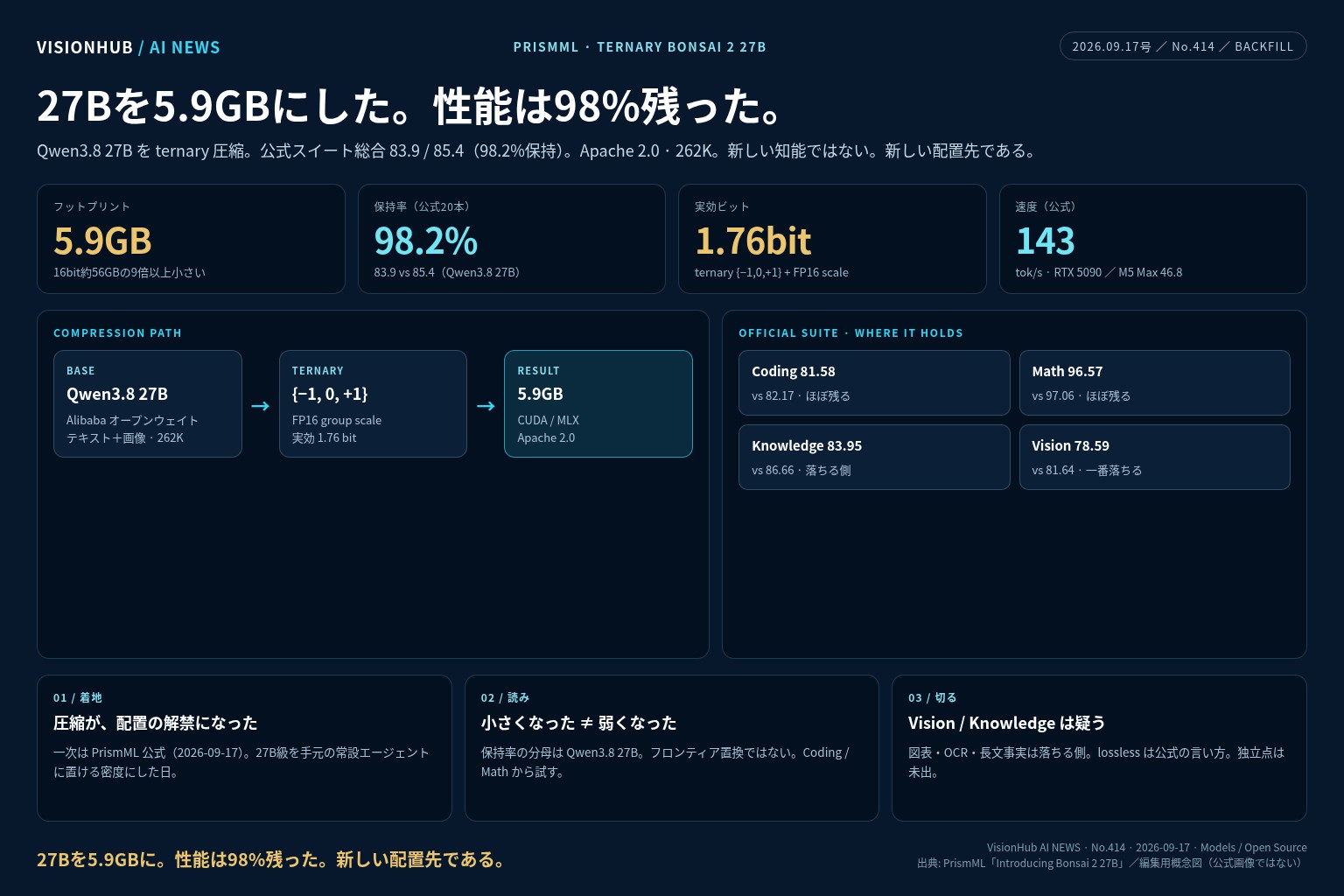
Task: Select the PRISMML · TERNARY BONSAI 2 27B header
Action: [x=640, y=47]
